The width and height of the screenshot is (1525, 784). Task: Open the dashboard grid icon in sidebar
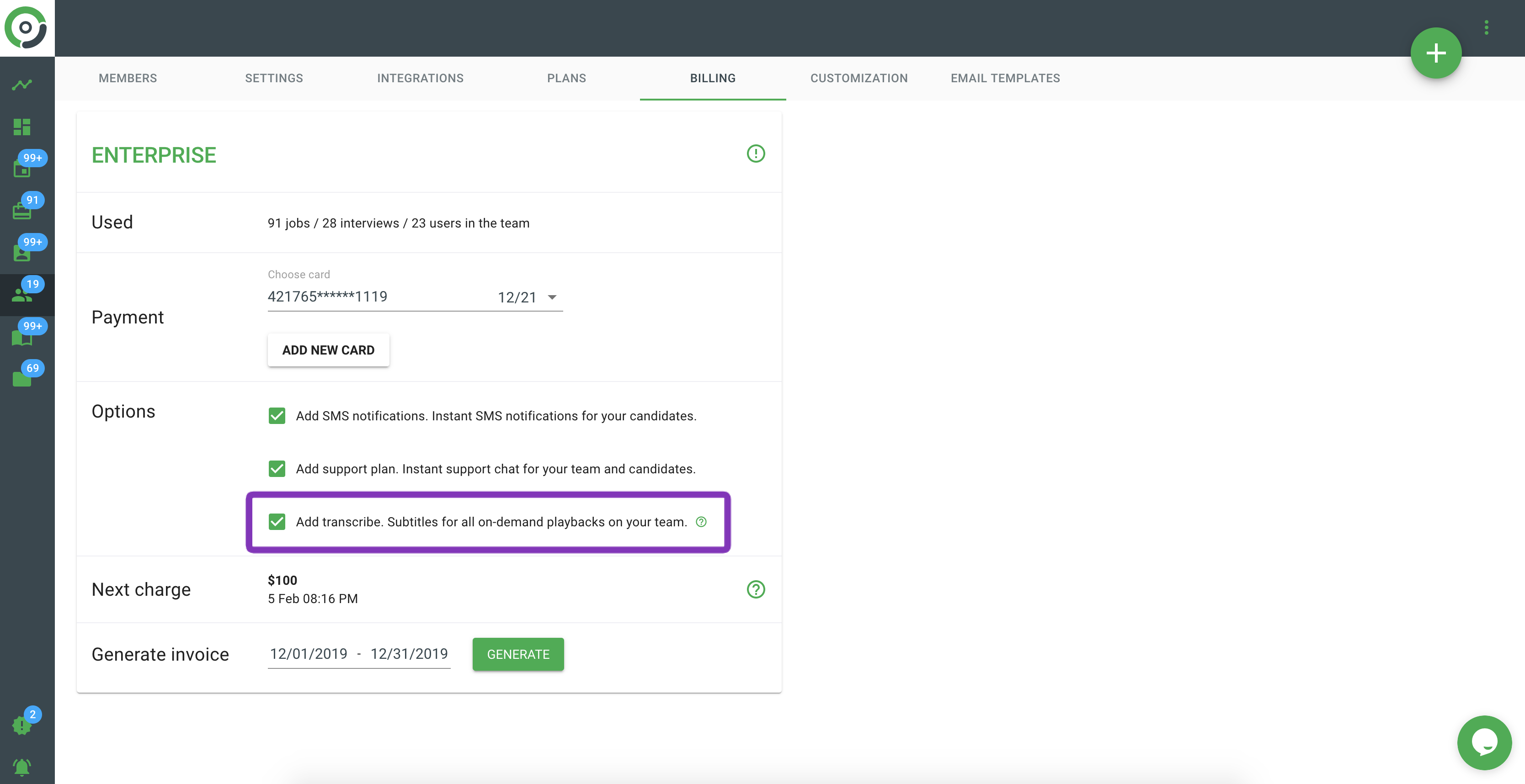pyautogui.click(x=22, y=127)
